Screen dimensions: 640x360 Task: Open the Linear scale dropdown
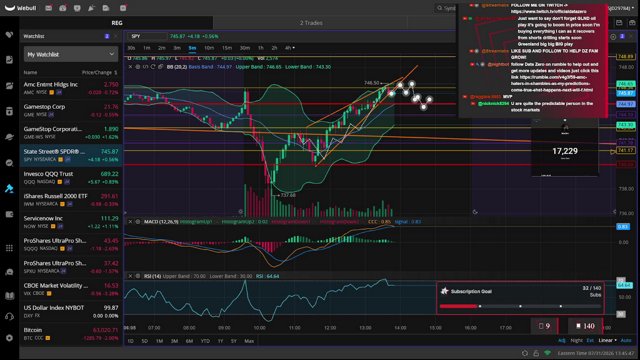click(608, 340)
